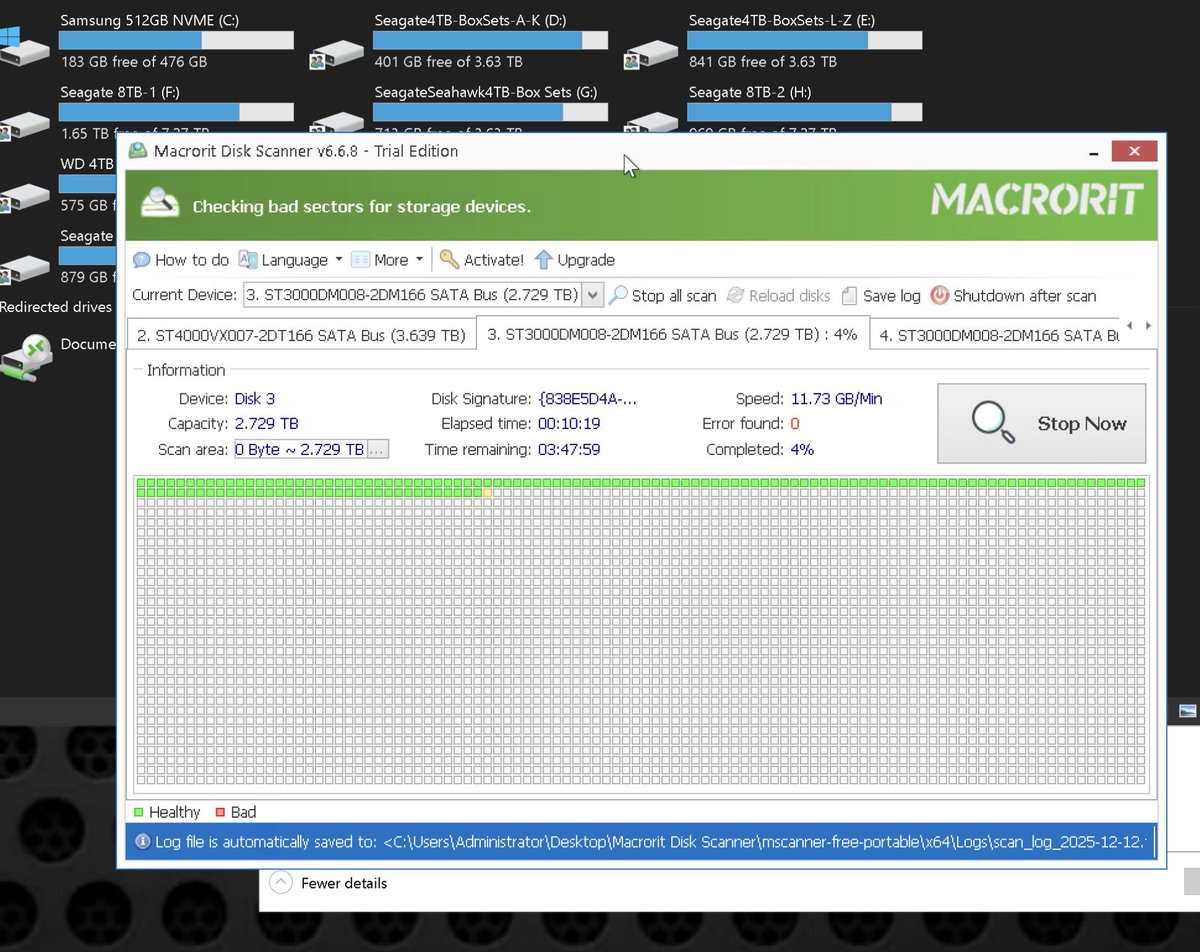The height and width of the screenshot is (952, 1200).
Task: Click the MACRORIT logo
Action: (1036, 199)
